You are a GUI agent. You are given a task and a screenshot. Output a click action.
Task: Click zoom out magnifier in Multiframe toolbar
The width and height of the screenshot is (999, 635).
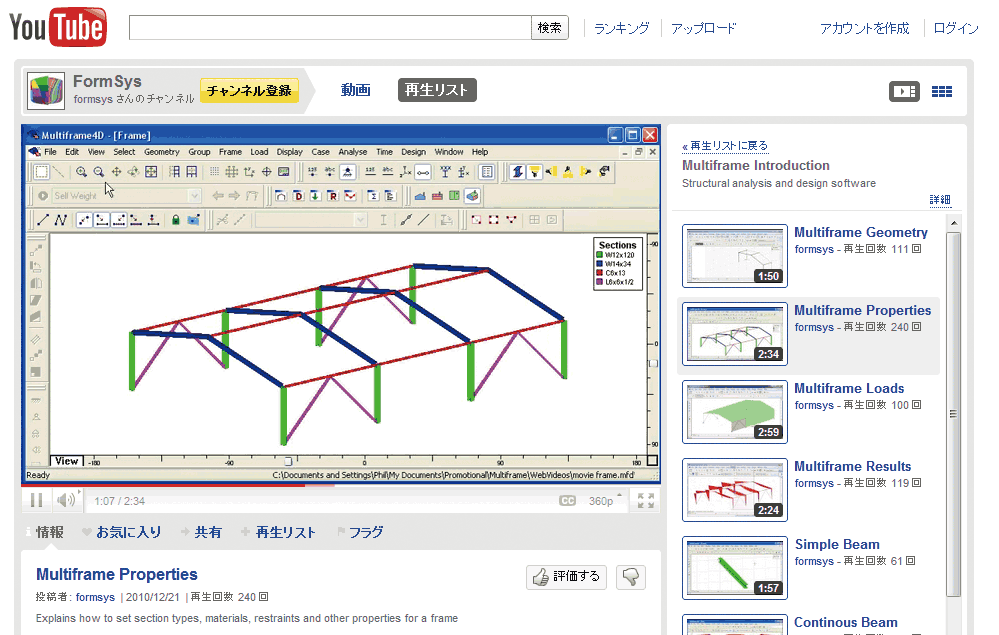tap(99, 171)
